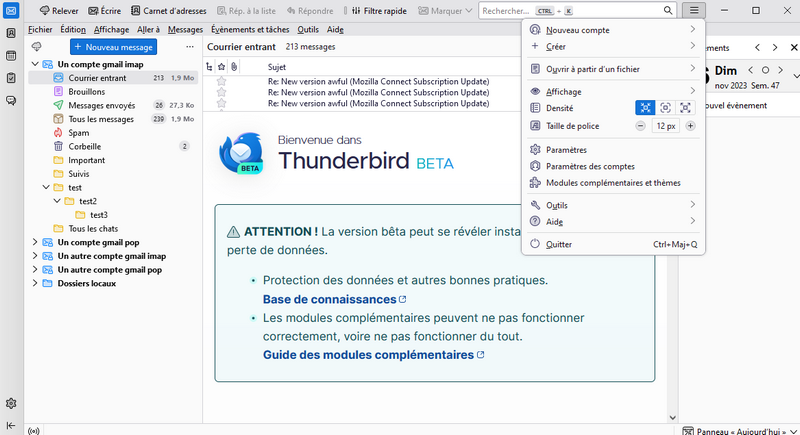Select the relaxed density option
The width and height of the screenshot is (800, 435).
685,108
